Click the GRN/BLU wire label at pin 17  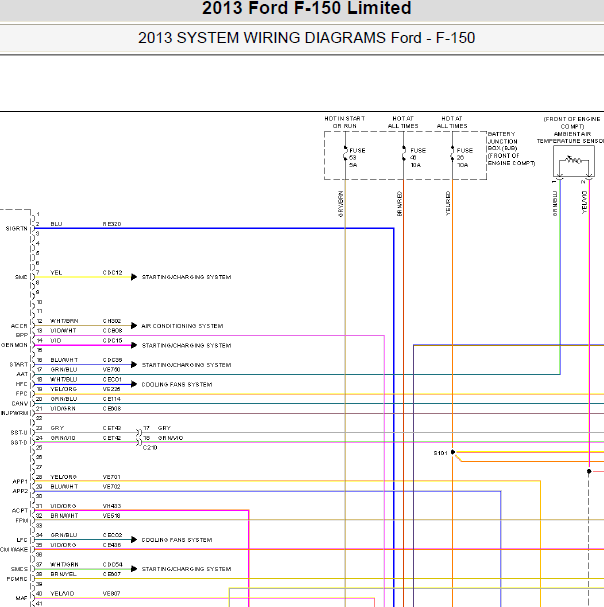click(64, 370)
